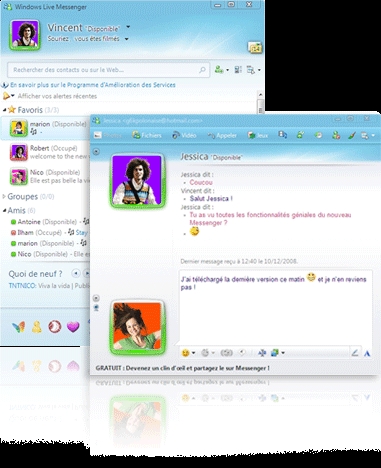This screenshot has width=381, height=468.
Task: Click the contact search field
Action: [x=109, y=70]
